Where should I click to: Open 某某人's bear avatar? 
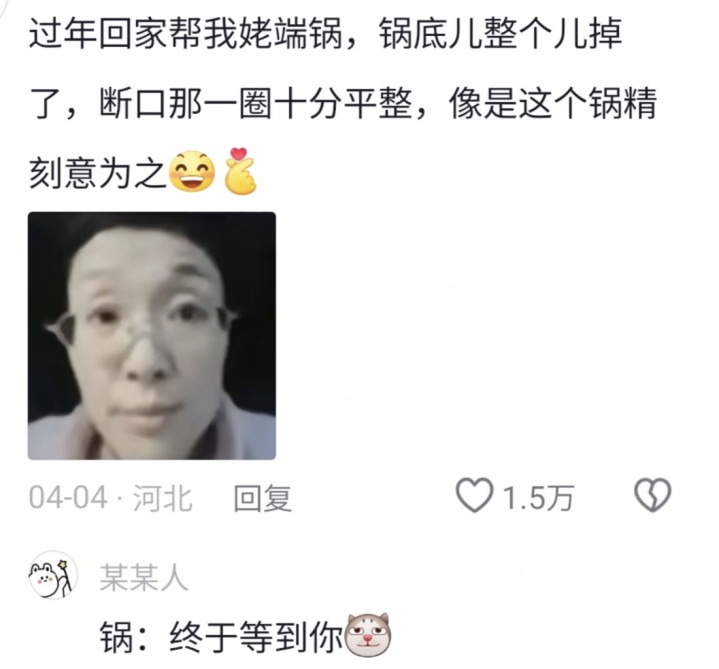[52, 575]
